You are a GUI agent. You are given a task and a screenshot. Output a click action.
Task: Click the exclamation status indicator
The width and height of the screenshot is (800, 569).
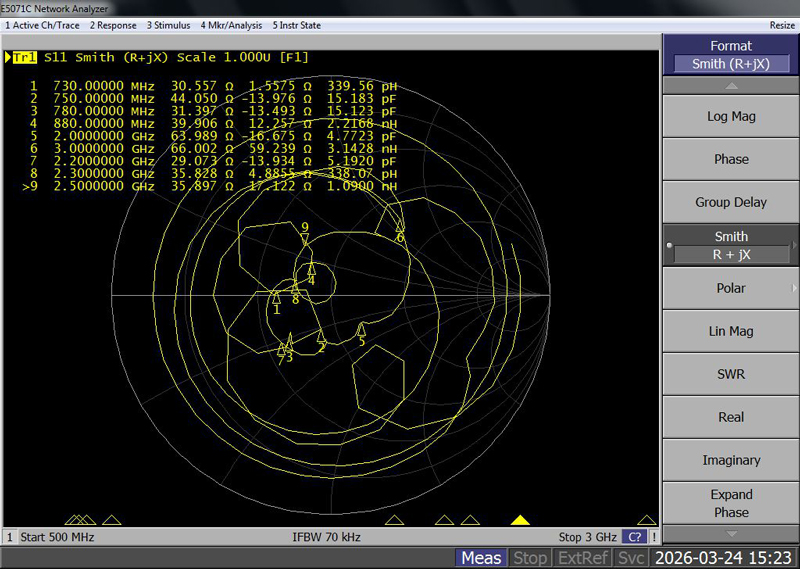[654, 537]
